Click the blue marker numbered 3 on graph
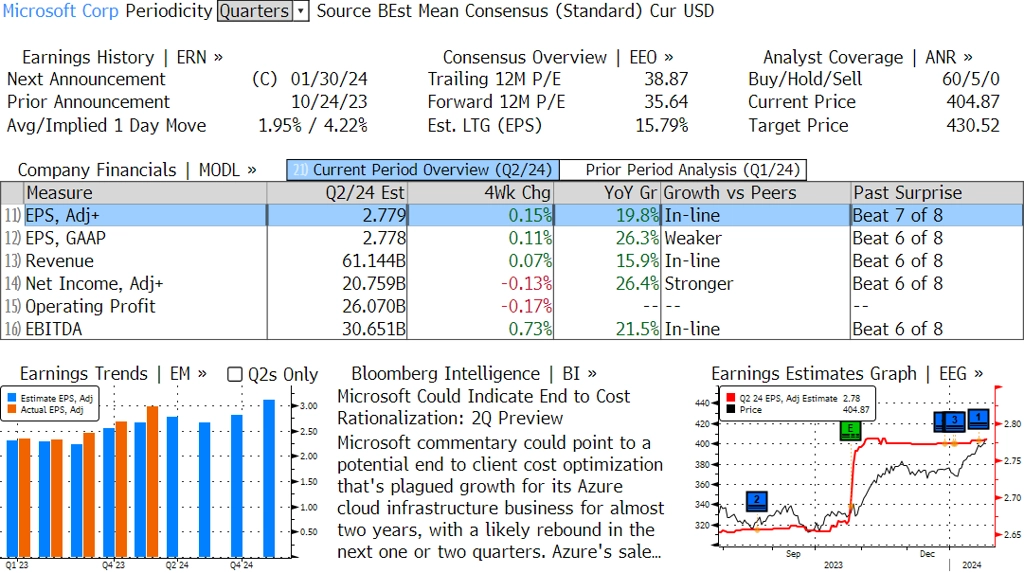 click(954, 421)
